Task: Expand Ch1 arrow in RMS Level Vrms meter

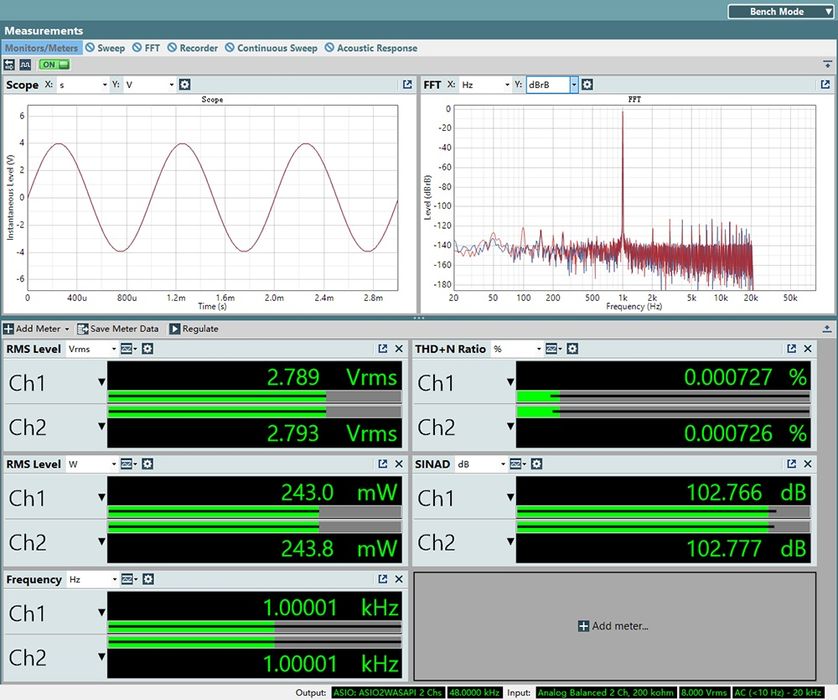Action: coord(102,382)
